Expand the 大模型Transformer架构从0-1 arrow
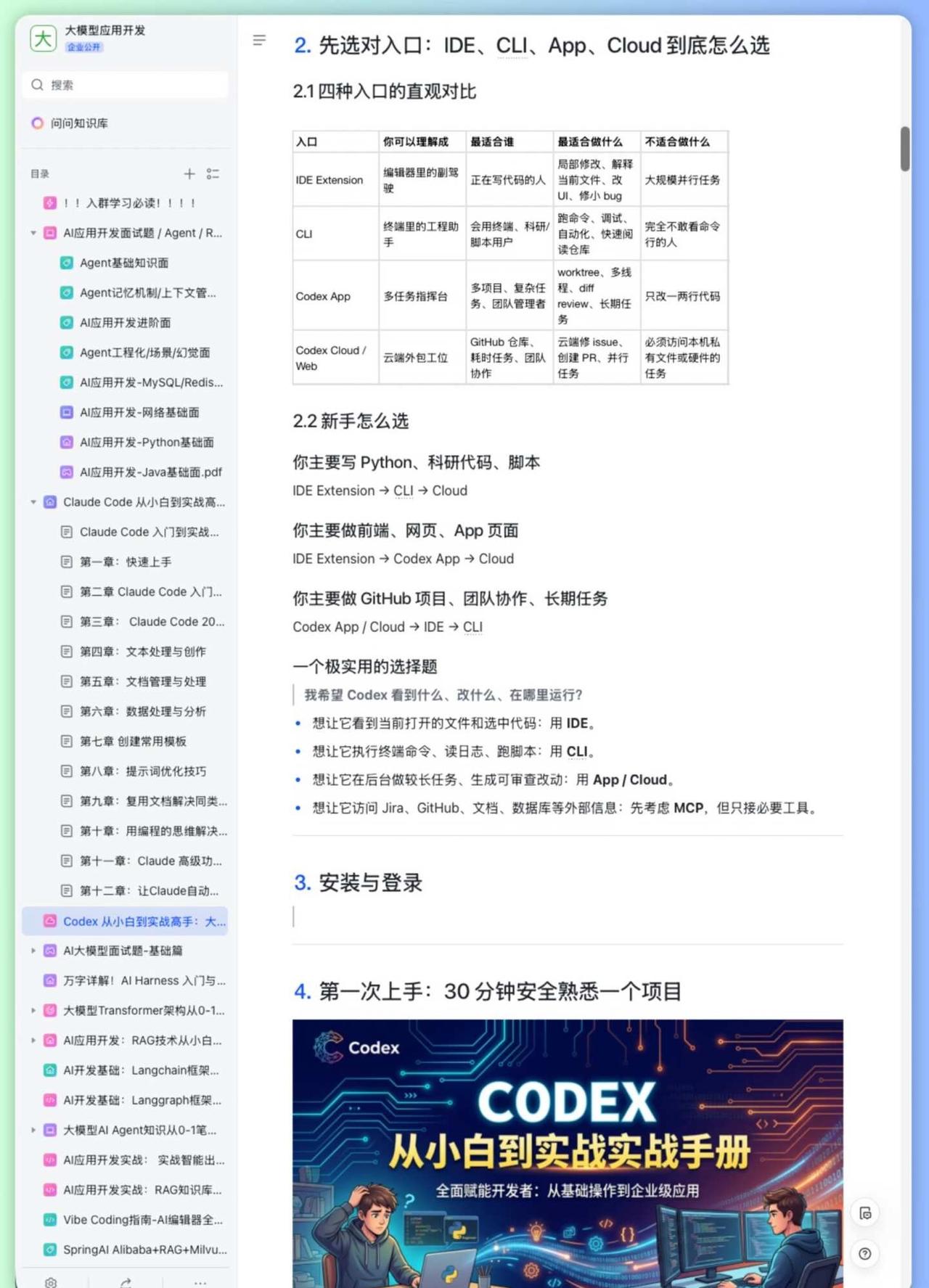 (x=33, y=1010)
